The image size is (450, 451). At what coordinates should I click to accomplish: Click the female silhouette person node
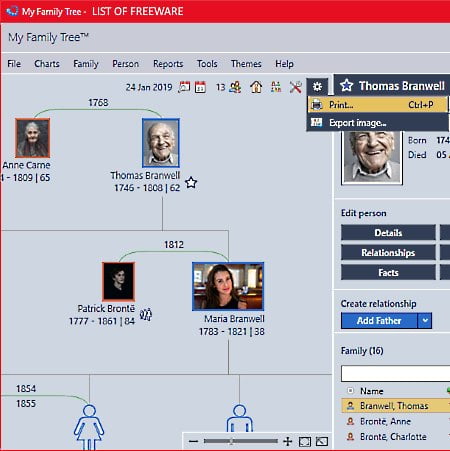89,427
